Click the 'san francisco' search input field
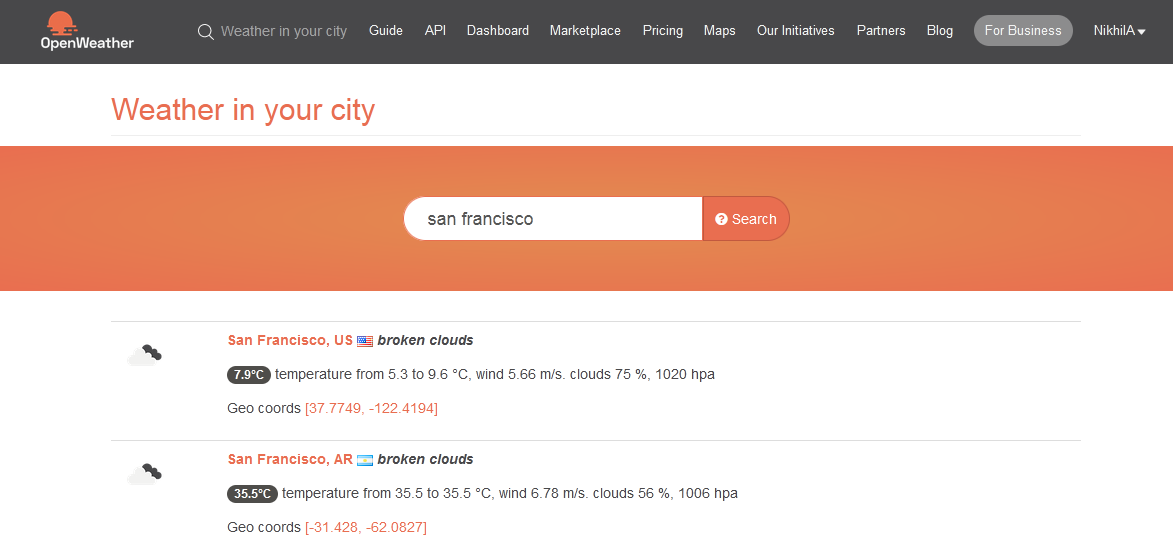 point(553,218)
